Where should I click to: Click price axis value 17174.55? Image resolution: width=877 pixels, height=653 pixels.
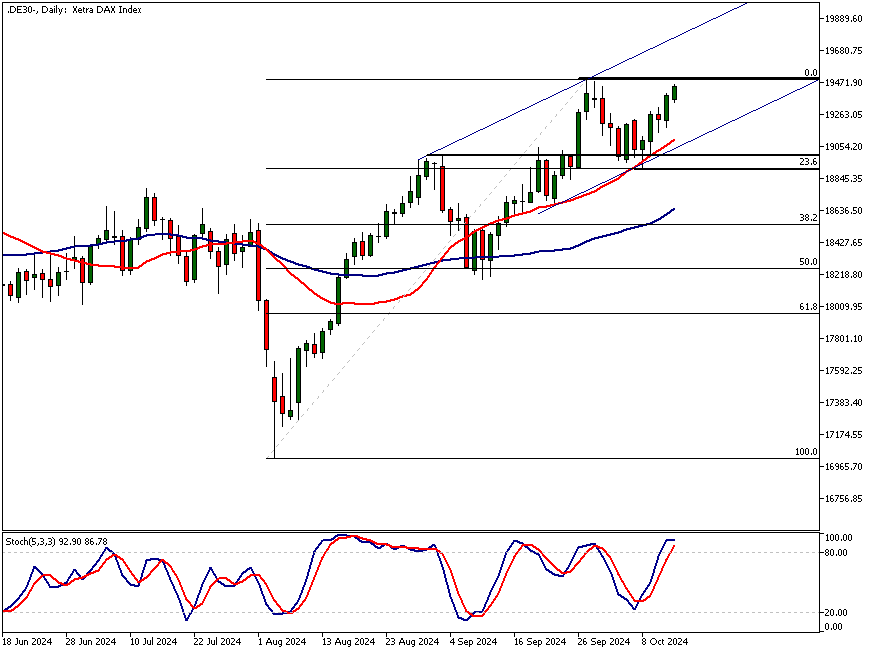844,434
